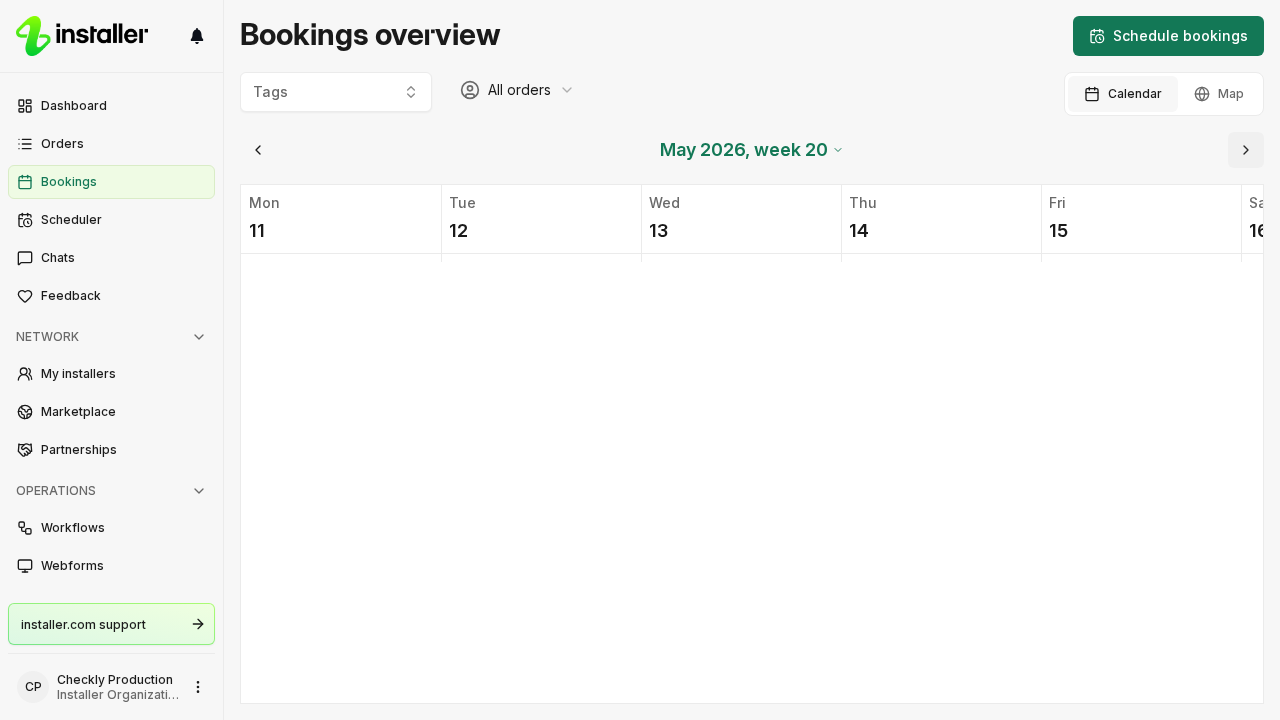Open the week 20 date picker
The height and width of the screenshot is (720, 1280).
(x=752, y=150)
